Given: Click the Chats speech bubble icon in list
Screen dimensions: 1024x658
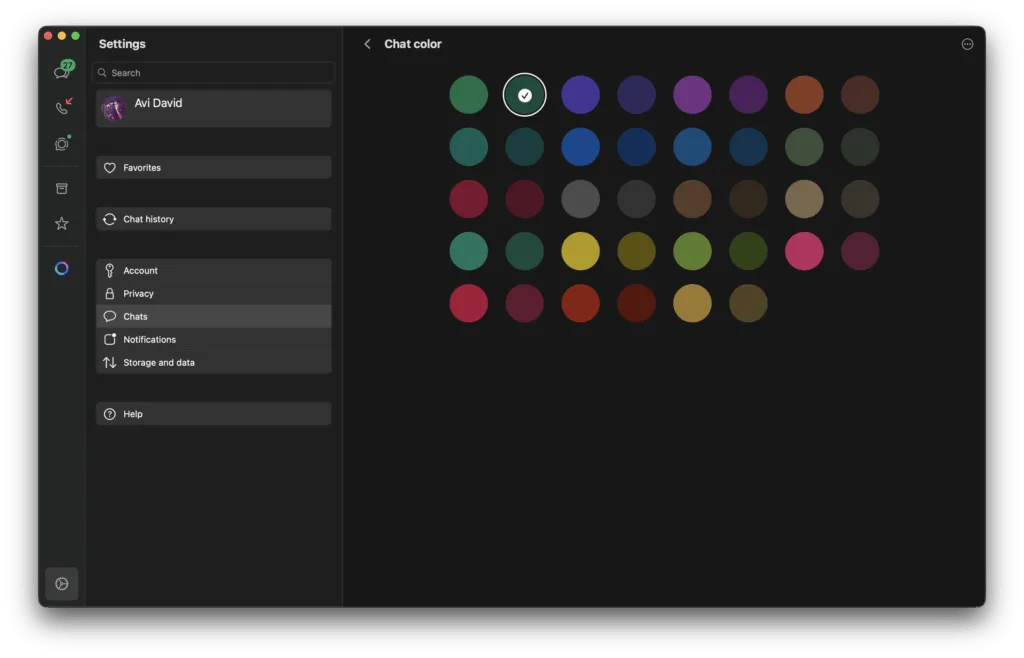Looking at the screenshot, I should click(110, 317).
